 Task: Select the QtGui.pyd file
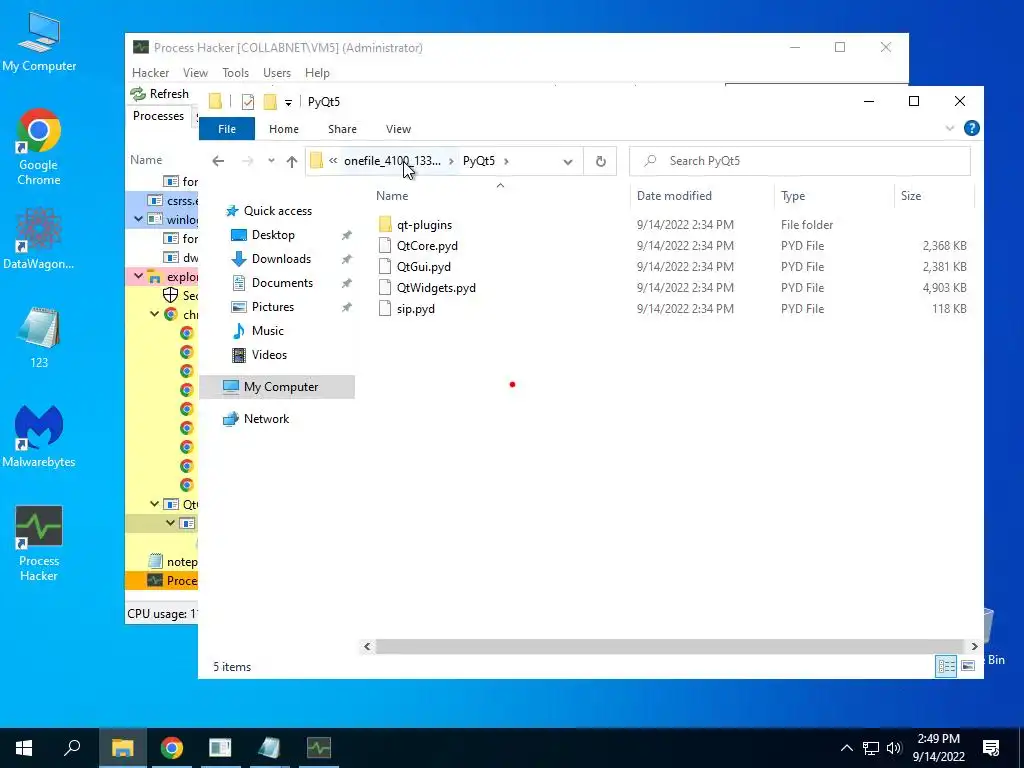coord(423,266)
